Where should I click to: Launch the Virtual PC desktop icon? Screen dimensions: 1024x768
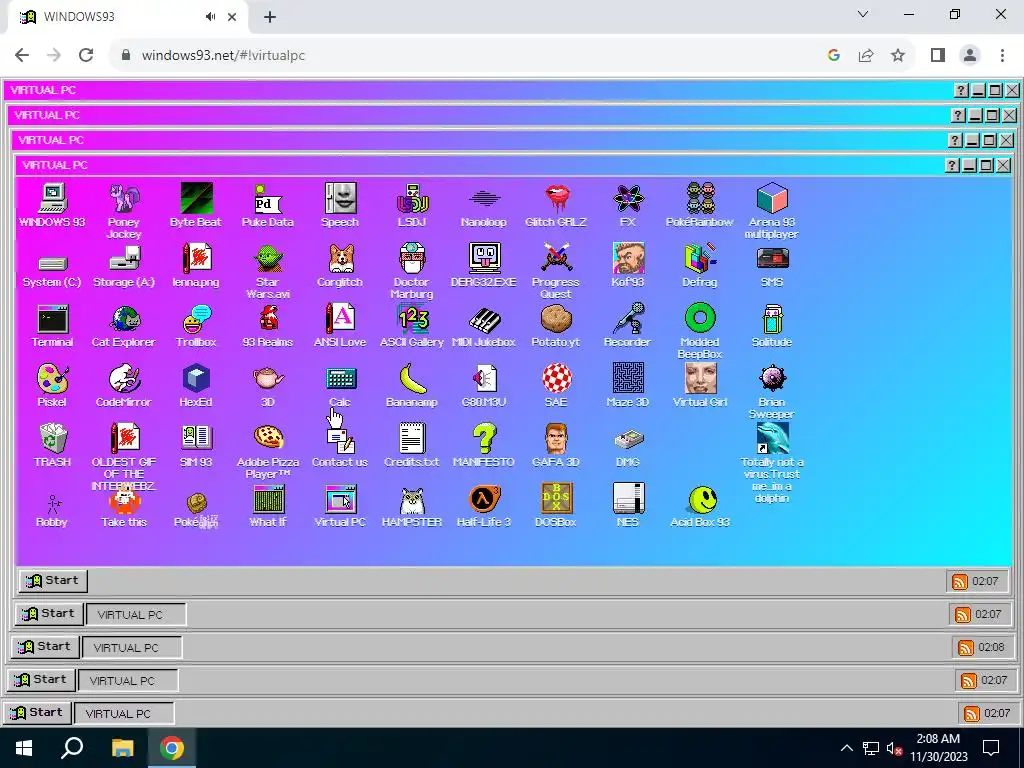pos(340,505)
